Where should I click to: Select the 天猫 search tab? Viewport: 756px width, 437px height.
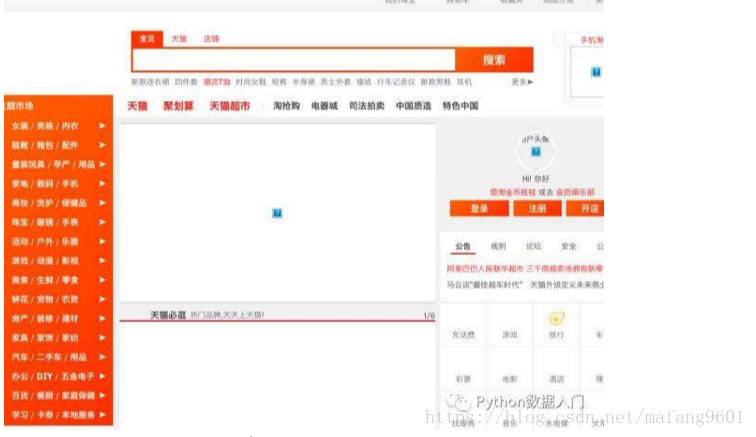(x=179, y=39)
